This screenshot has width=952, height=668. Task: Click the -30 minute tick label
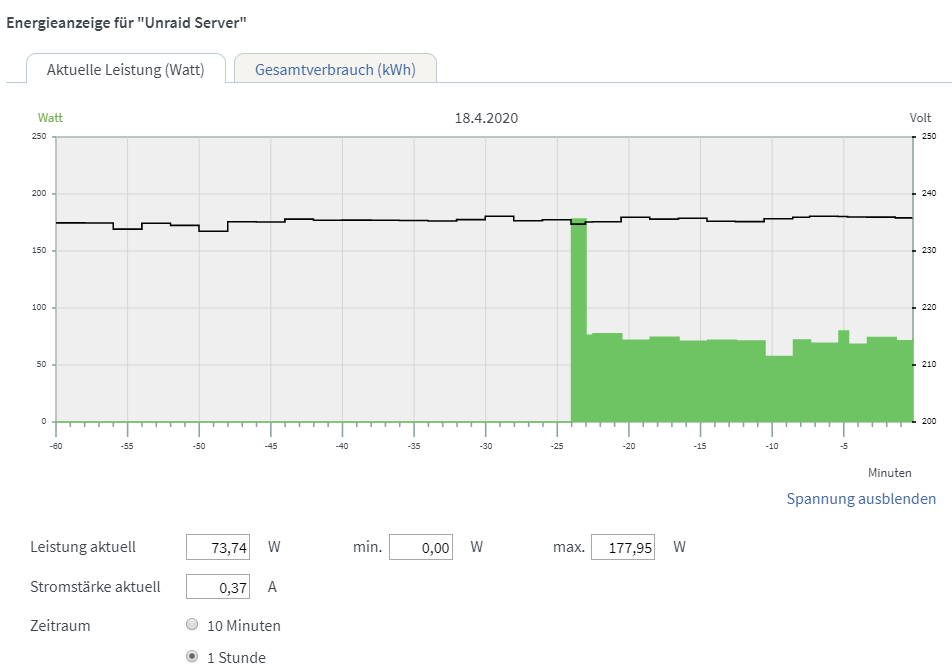[486, 446]
